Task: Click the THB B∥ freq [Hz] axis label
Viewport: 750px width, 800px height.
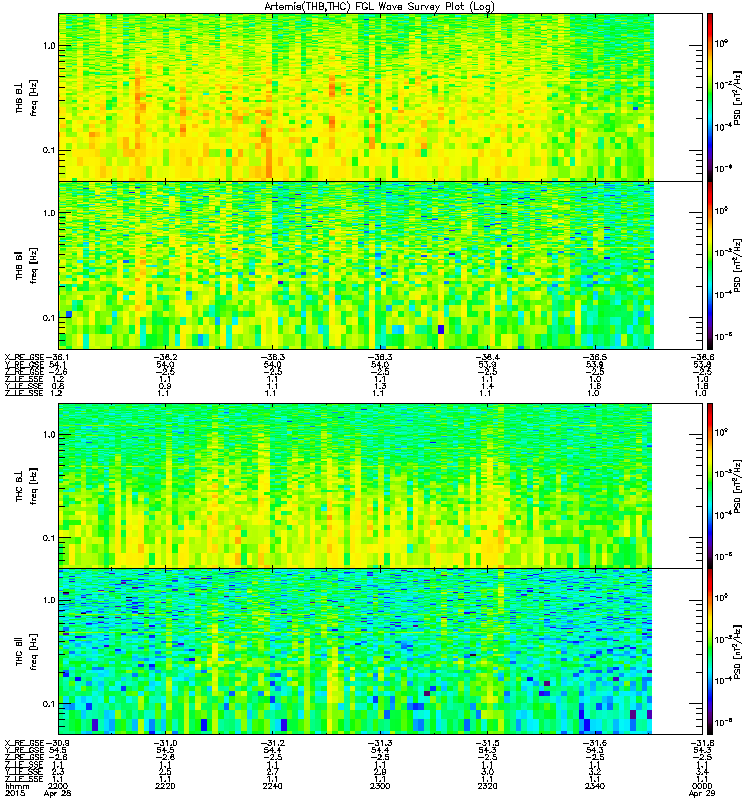Action: coord(27,265)
